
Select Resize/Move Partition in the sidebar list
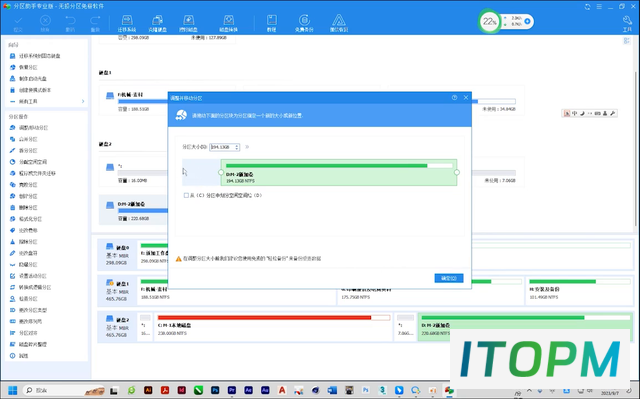(x=33, y=128)
